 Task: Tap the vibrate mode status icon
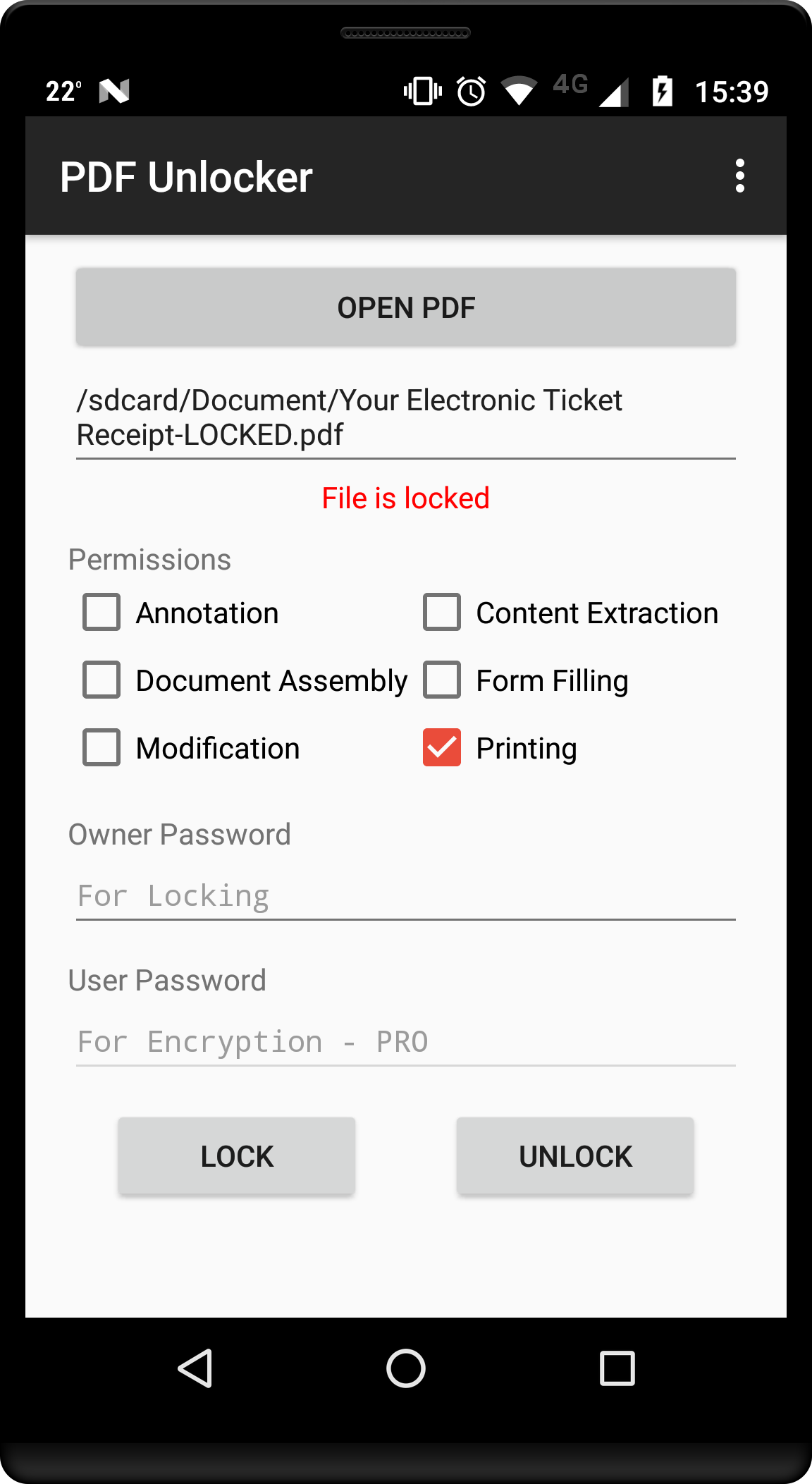[x=422, y=91]
